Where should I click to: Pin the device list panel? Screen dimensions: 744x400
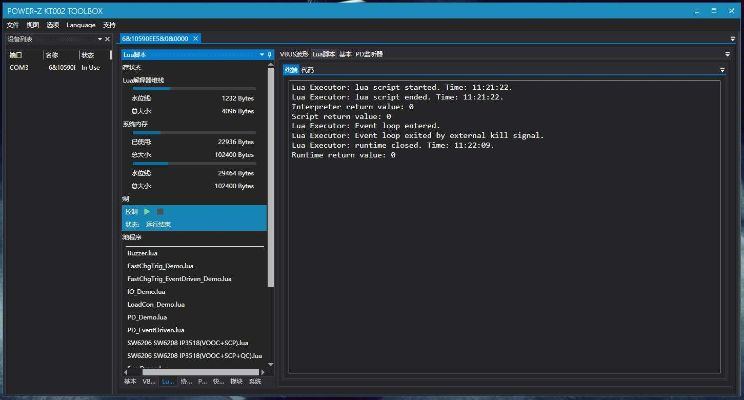(100, 39)
